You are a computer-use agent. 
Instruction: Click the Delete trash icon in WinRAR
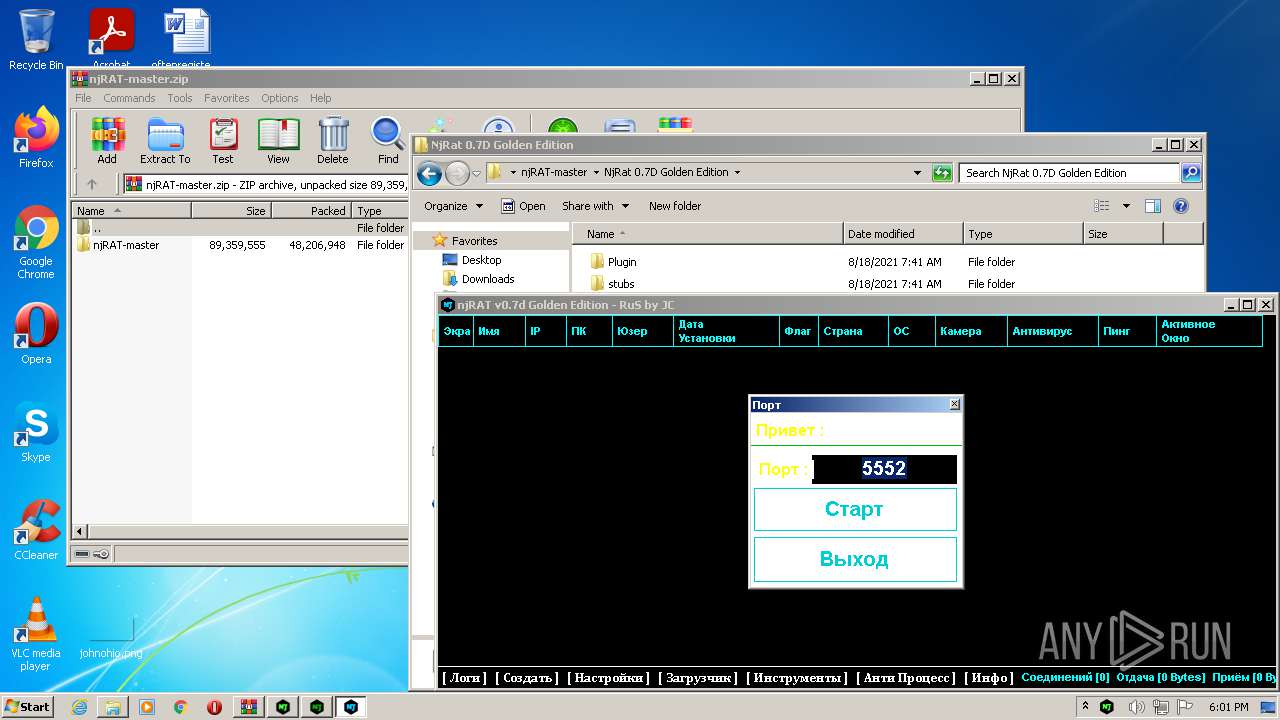coord(333,140)
